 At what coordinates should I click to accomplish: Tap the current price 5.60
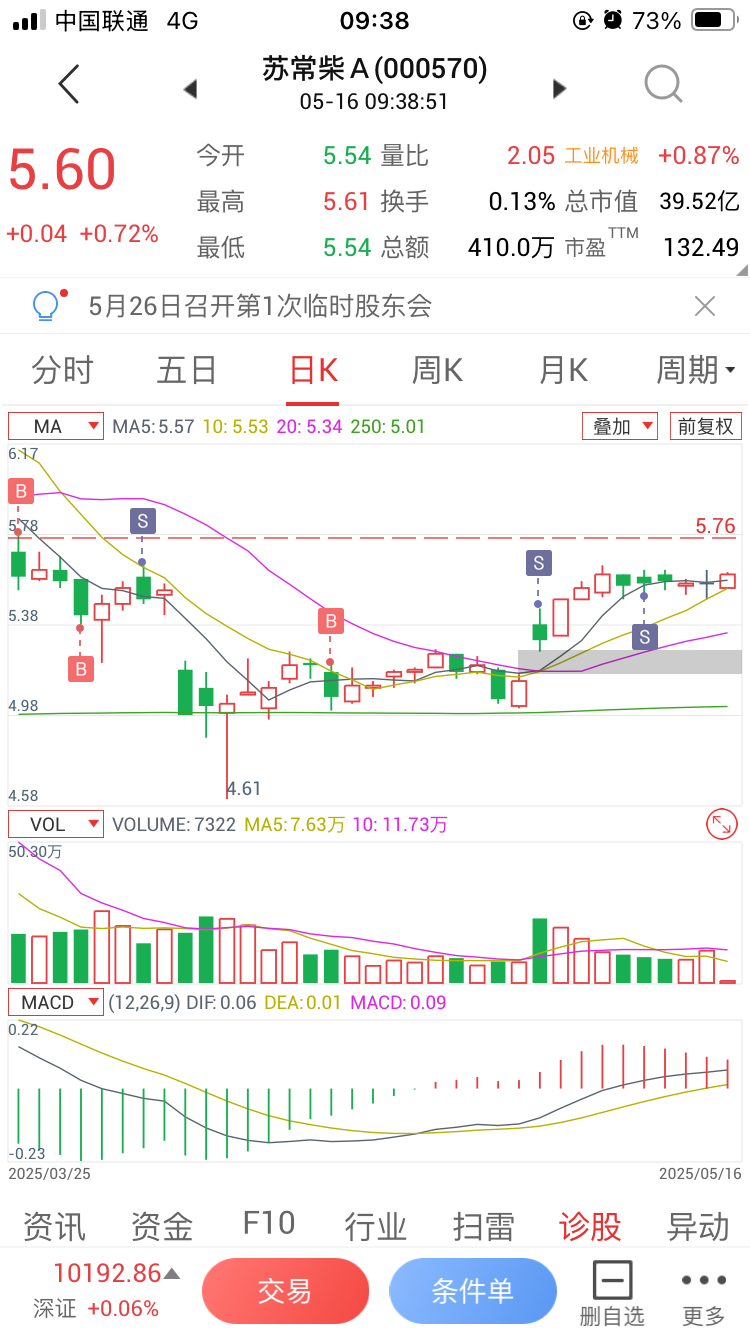pyautogui.click(x=62, y=170)
